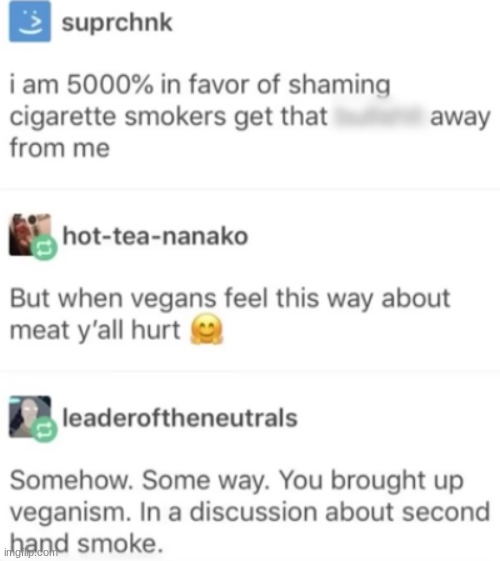
Task: Click the green reblog badge on leaderoftheneutrals' avatar
Action: (x=44, y=430)
